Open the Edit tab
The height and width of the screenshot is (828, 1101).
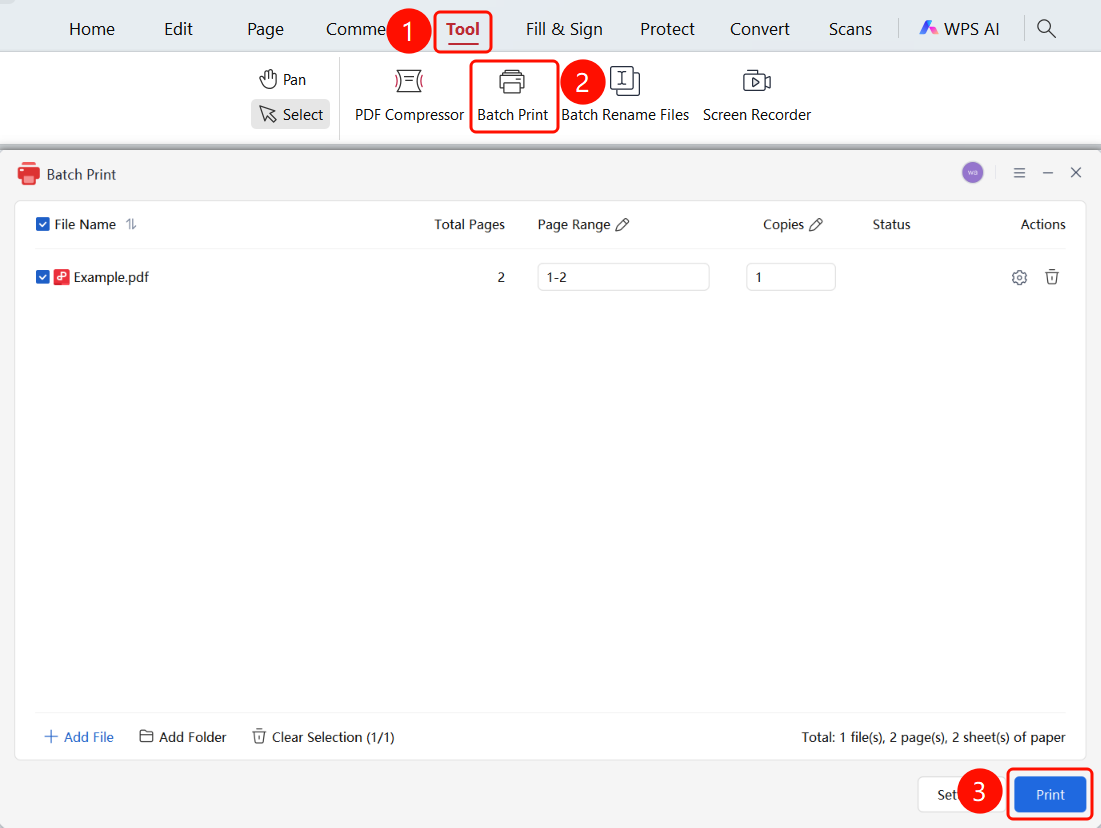coord(178,29)
